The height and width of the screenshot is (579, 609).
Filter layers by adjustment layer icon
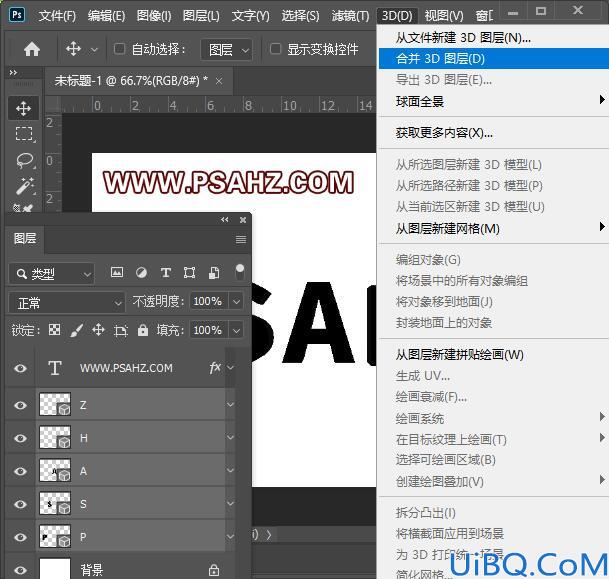click(141, 273)
